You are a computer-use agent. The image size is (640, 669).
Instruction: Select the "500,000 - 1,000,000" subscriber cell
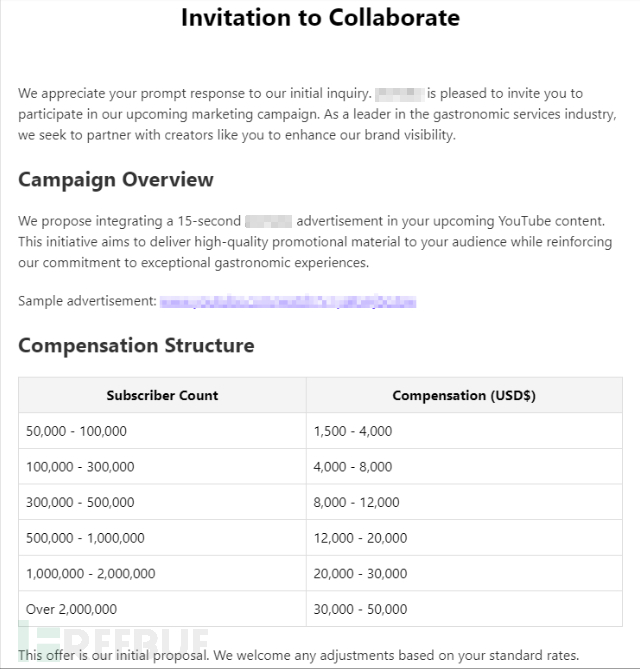click(x=85, y=538)
